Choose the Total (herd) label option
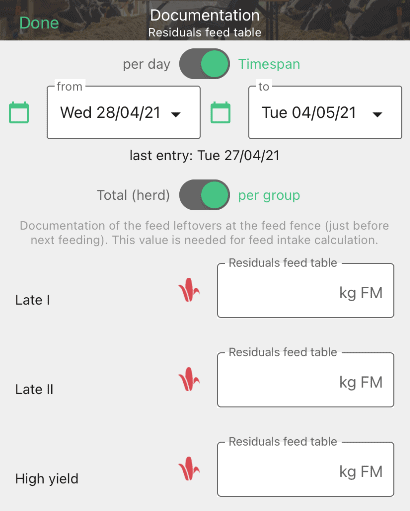Screen dimensions: 410x511 (x=133, y=195)
